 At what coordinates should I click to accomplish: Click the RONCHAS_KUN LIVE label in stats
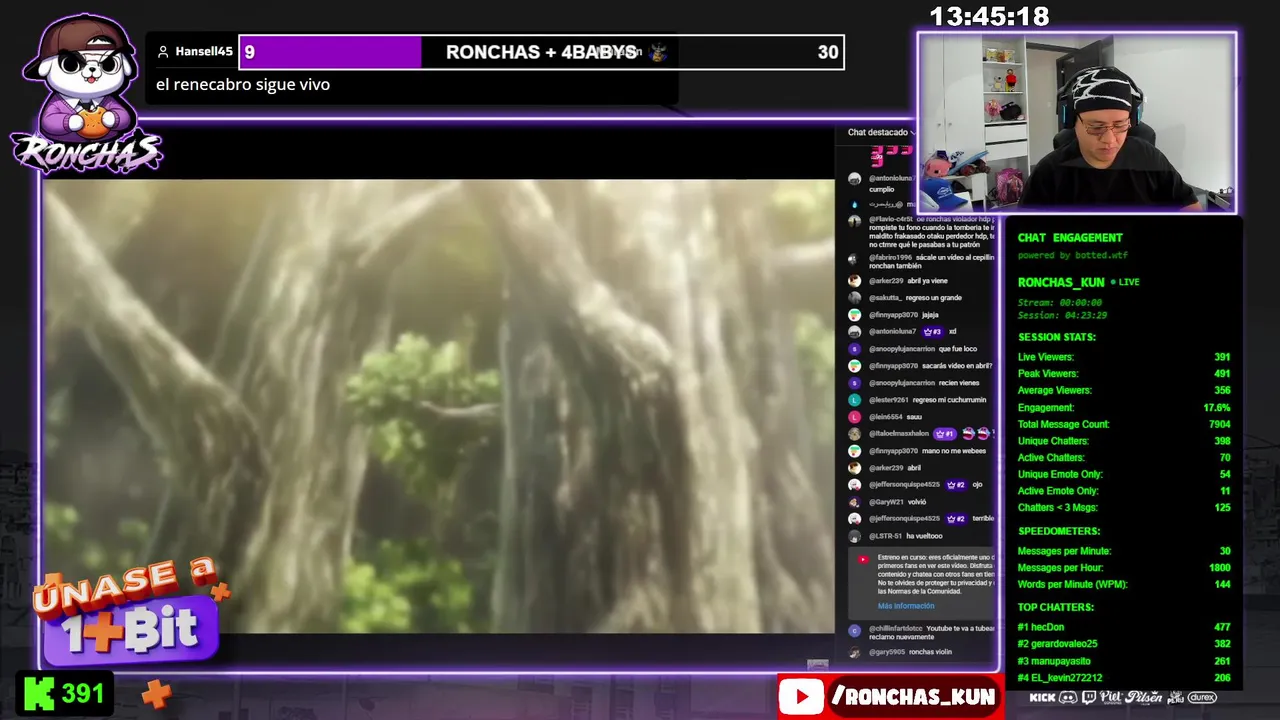1078,282
